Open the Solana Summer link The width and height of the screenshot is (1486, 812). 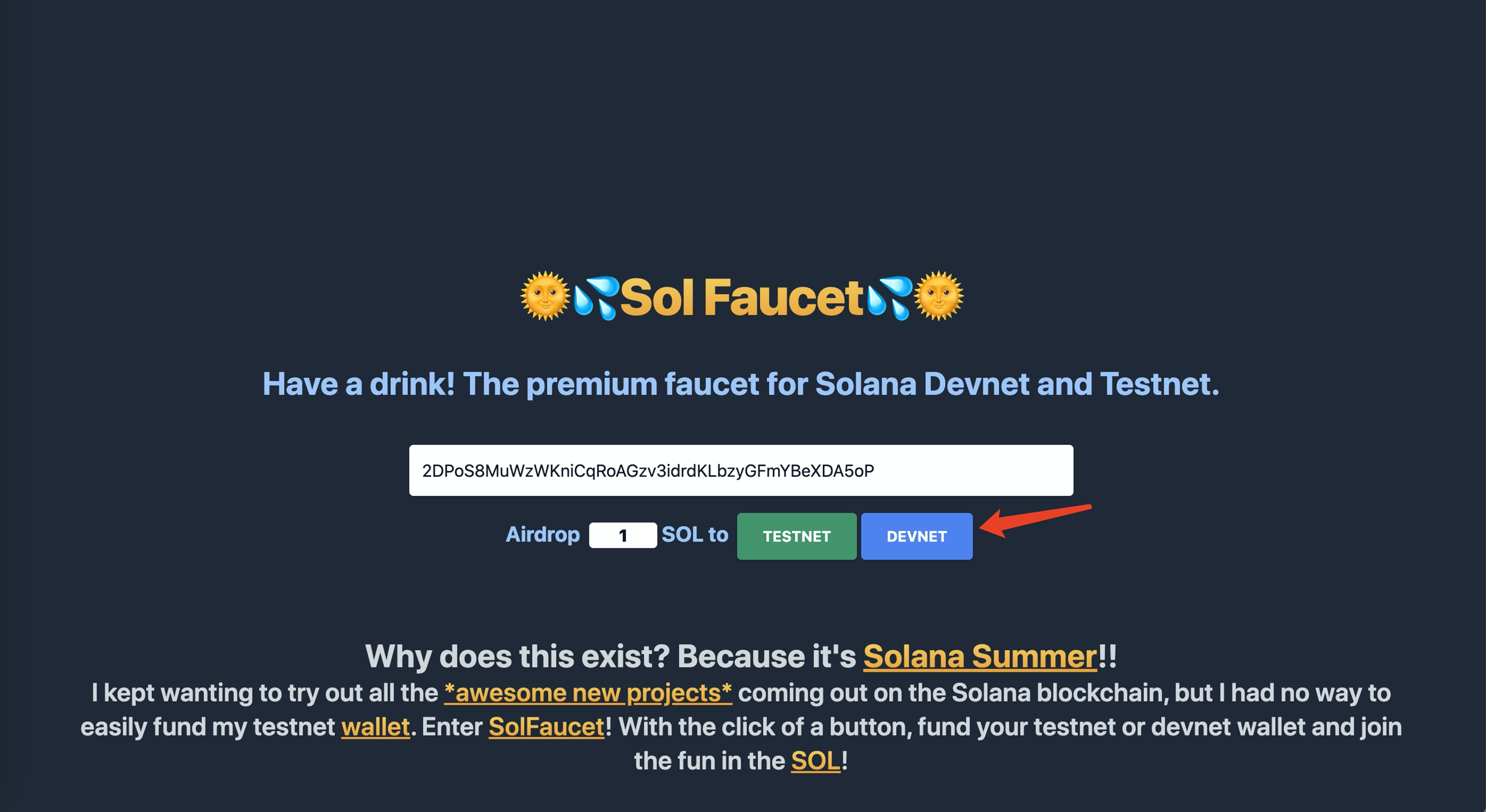(x=979, y=656)
